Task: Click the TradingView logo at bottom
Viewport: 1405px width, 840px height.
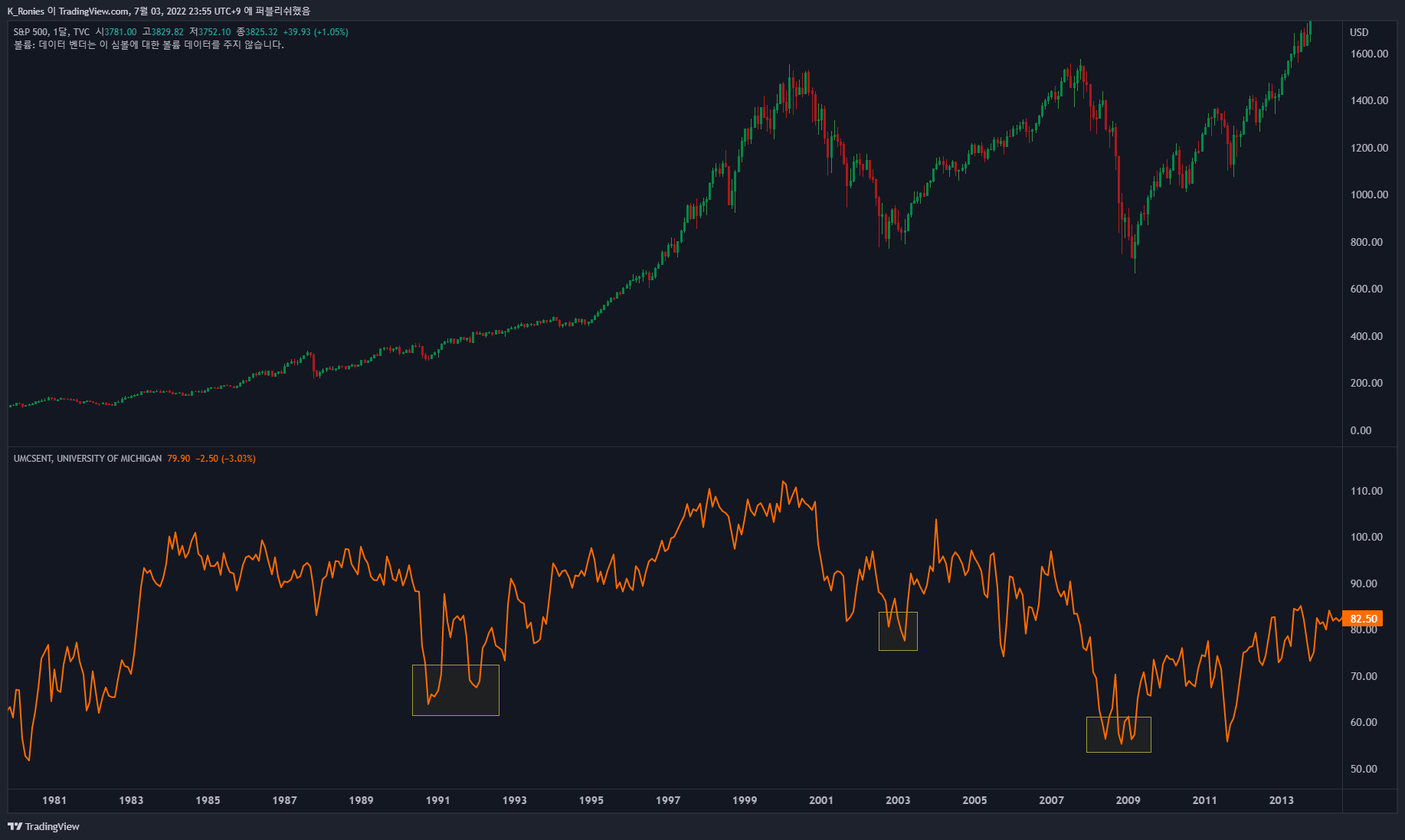Action: coord(44,826)
